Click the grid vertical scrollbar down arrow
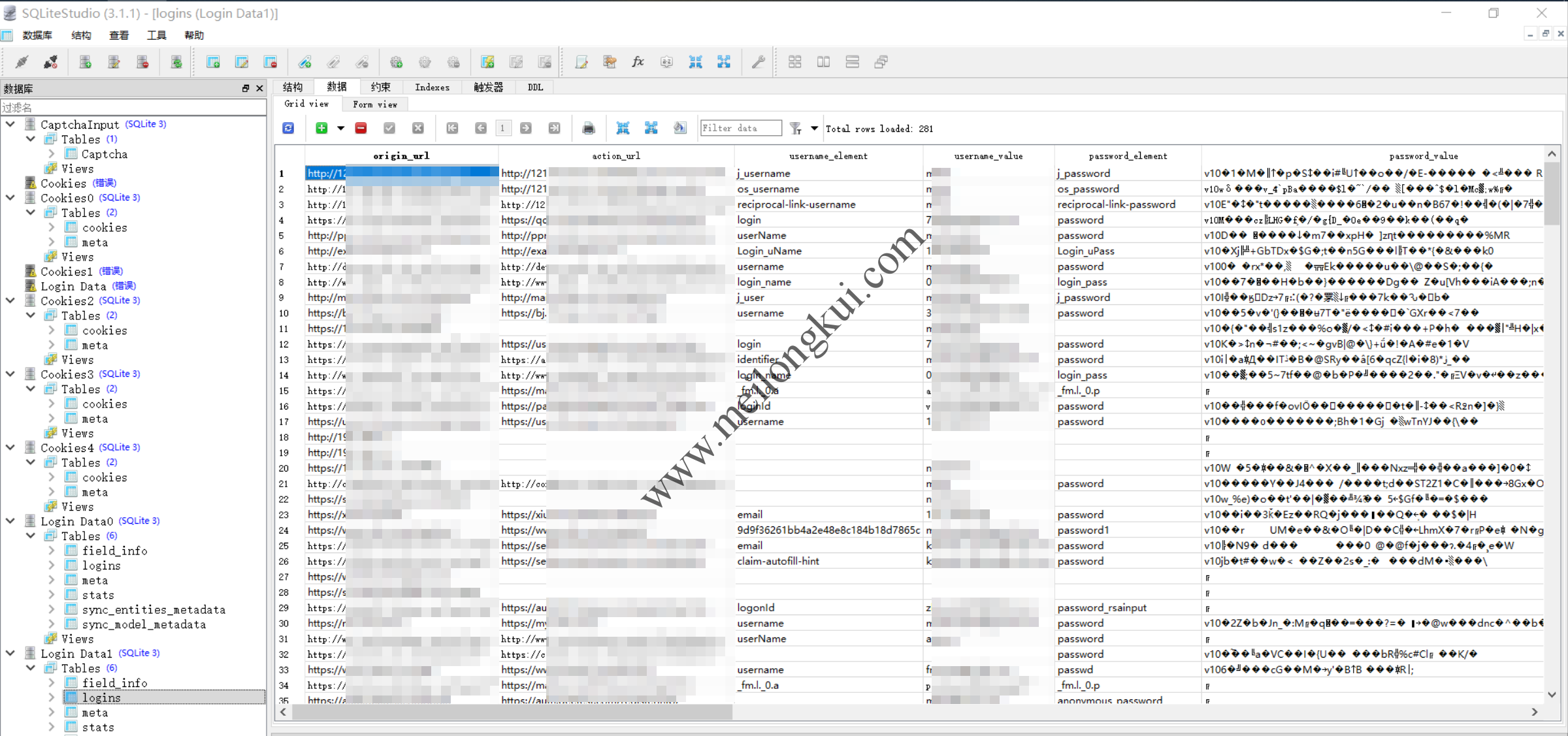 point(1552,695)
